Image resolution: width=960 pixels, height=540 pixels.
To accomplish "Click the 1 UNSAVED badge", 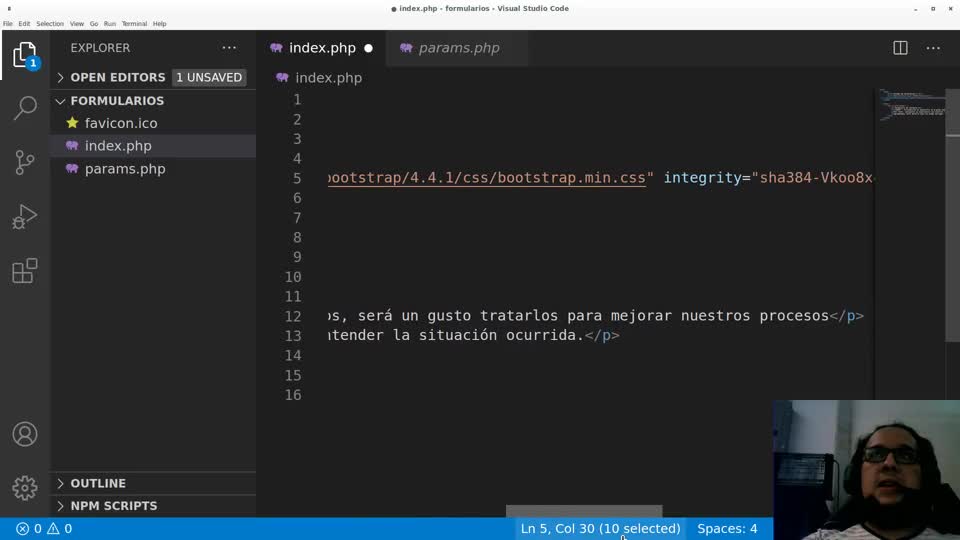I will (209, 78).
